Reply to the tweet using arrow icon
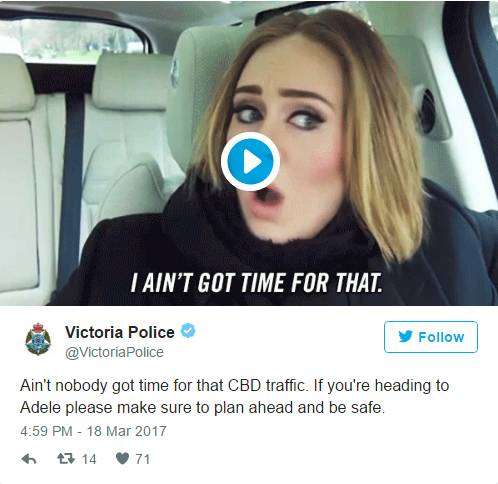The image size is (498, 484). coord(29,459)
